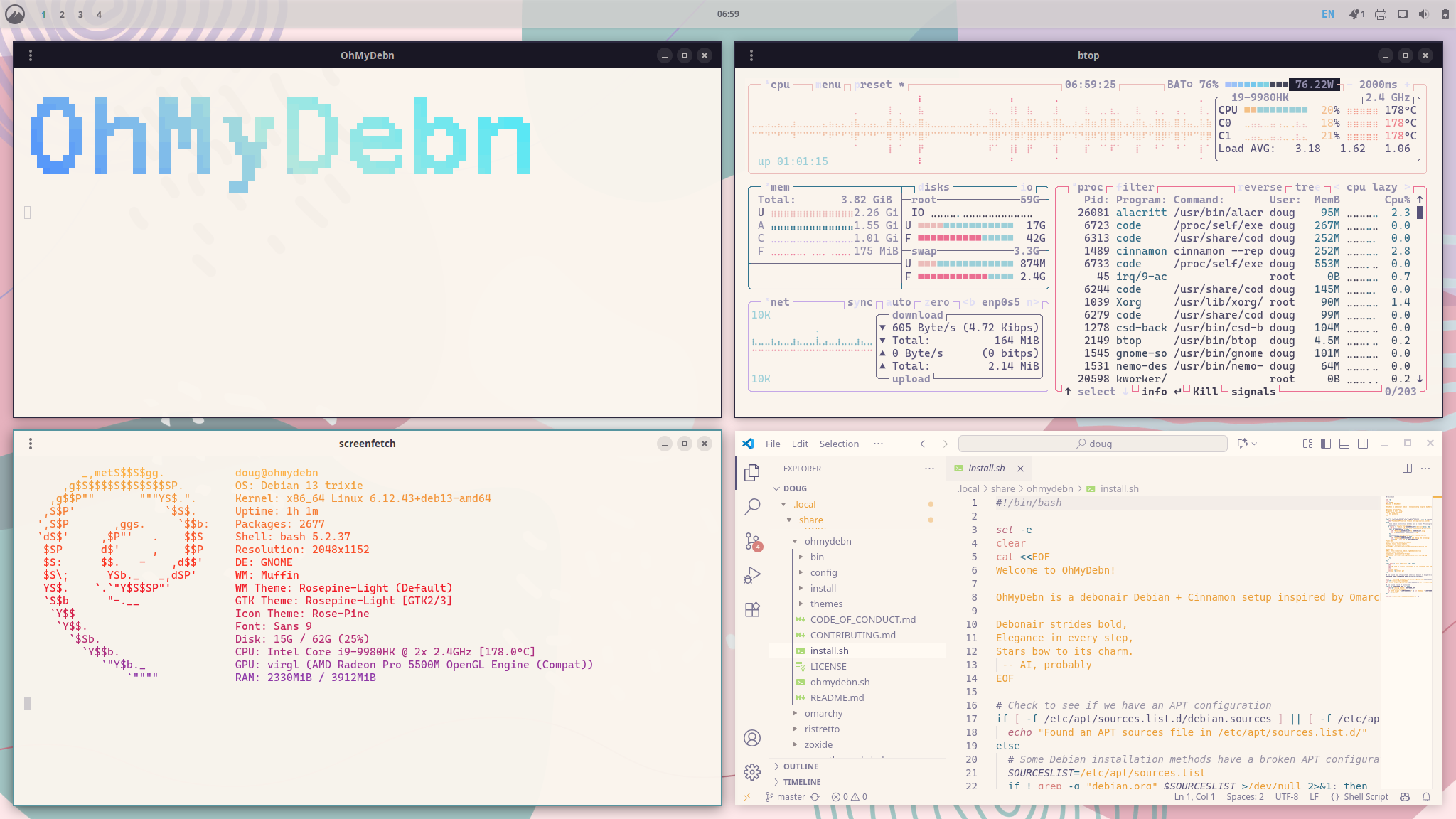Toggle the secondary sidebar layout control
The height and width of the screenshot is (819, 1456).
coord(1362,444)
